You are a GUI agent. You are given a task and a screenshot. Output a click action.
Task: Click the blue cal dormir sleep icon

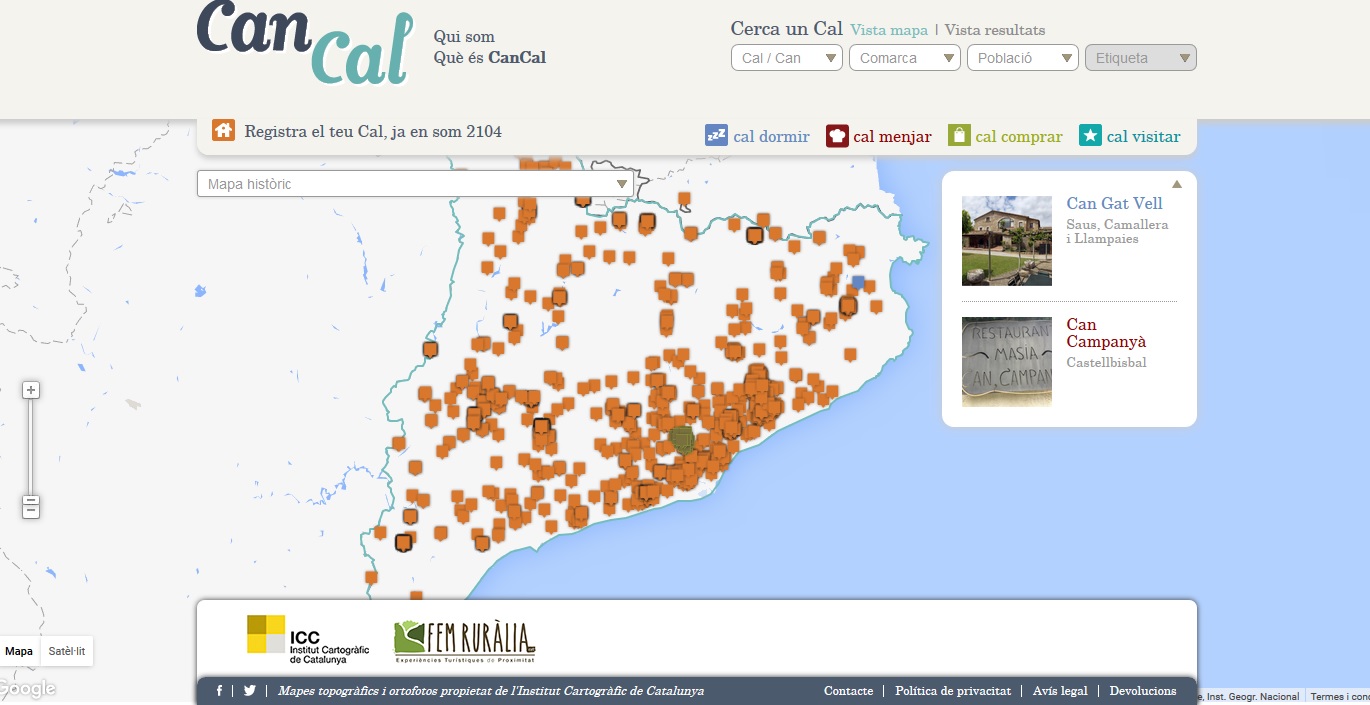pos(716,136)
